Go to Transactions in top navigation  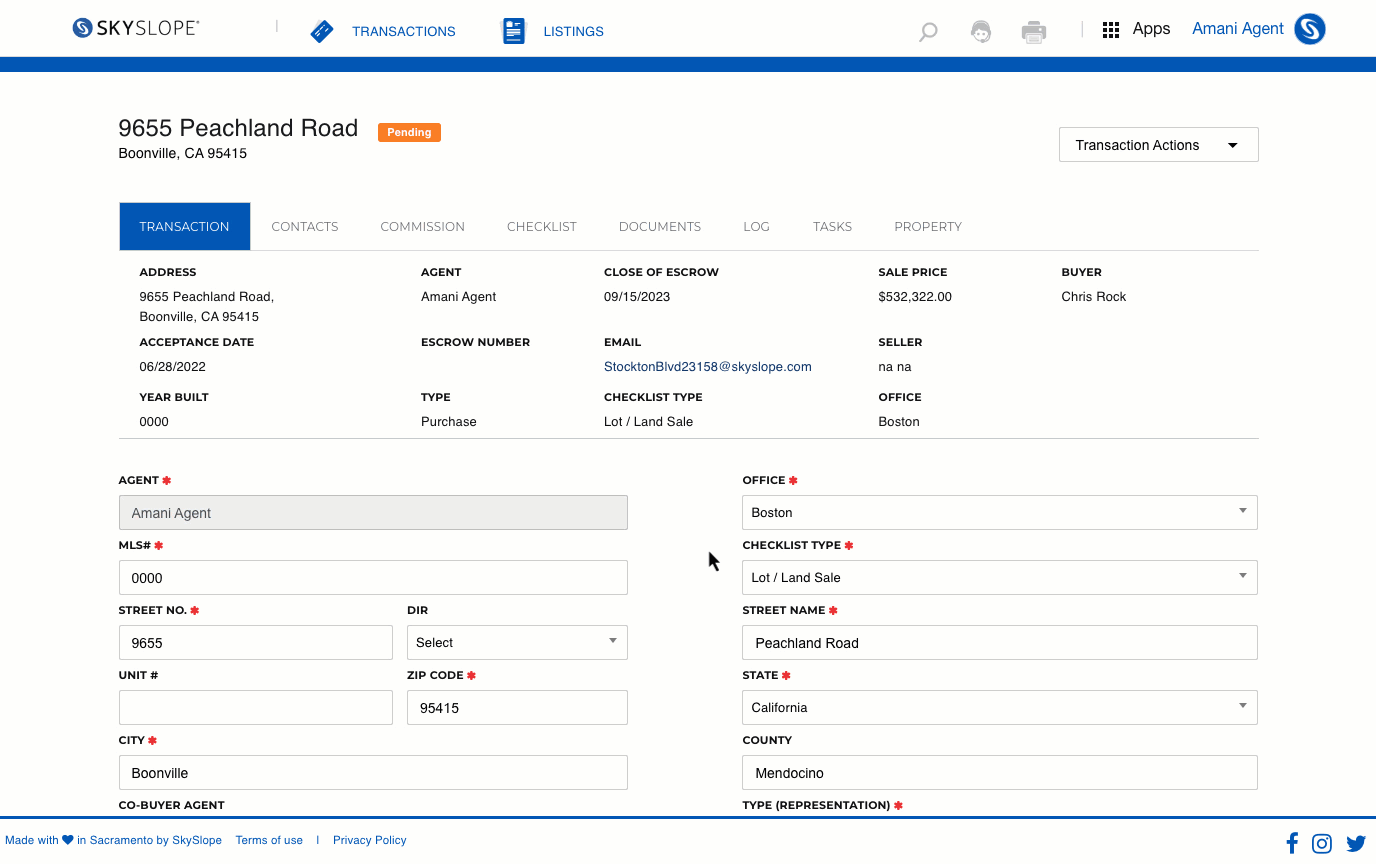coord(404,32)
